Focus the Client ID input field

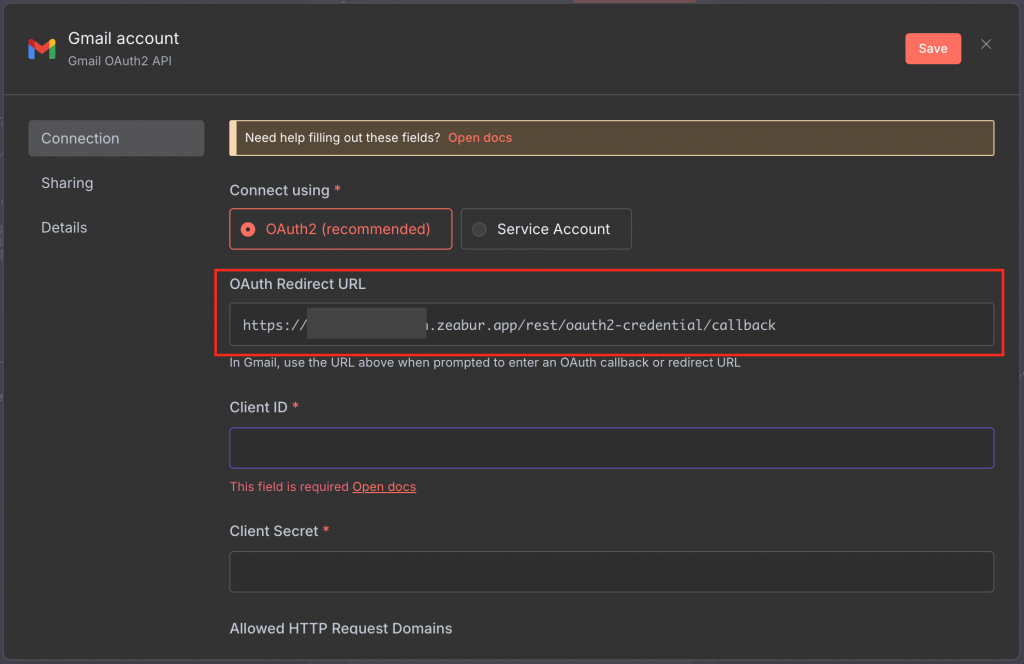click(611, 448)
